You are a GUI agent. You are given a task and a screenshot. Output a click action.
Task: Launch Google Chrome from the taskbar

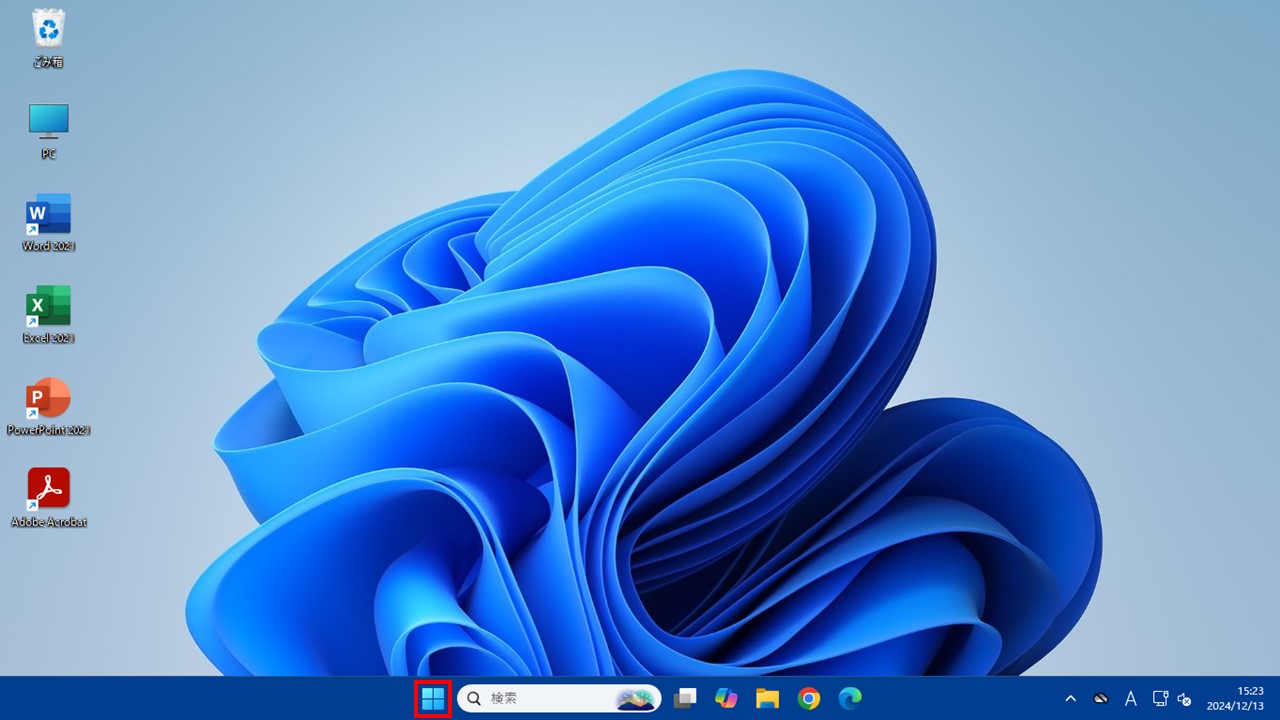pyautogui.click(x=809, y=698)
